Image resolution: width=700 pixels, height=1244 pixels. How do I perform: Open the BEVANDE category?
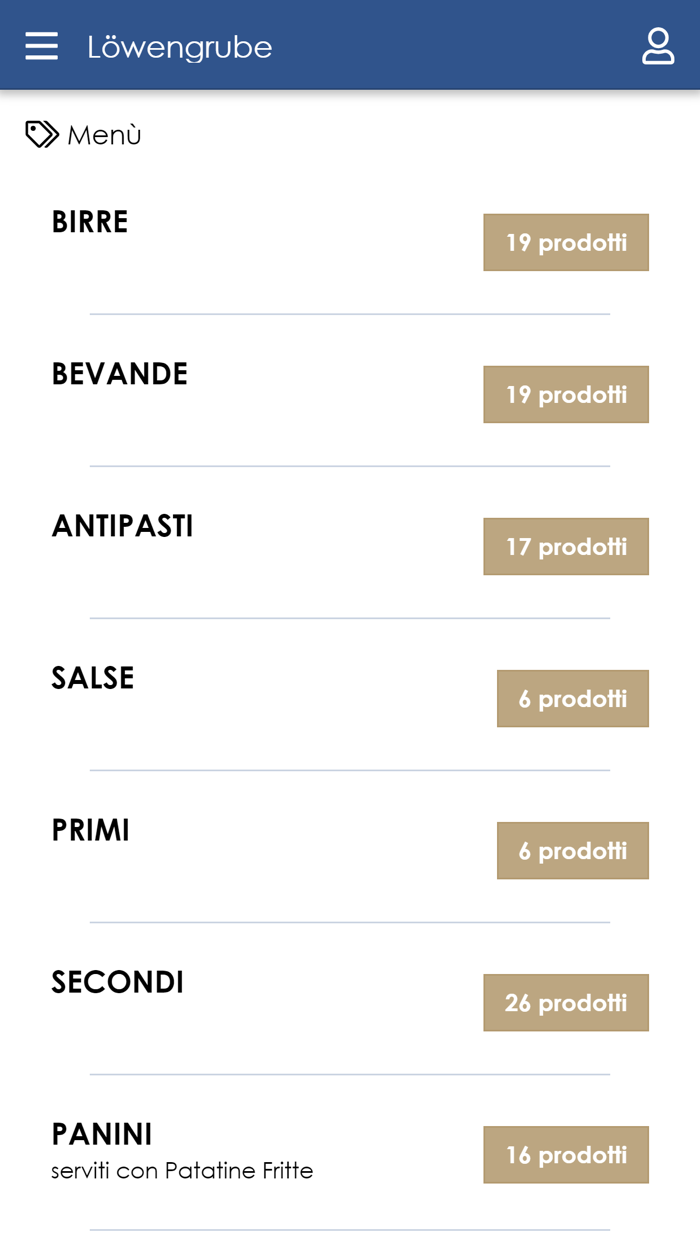pyautogui.click(x=120, y=374)
